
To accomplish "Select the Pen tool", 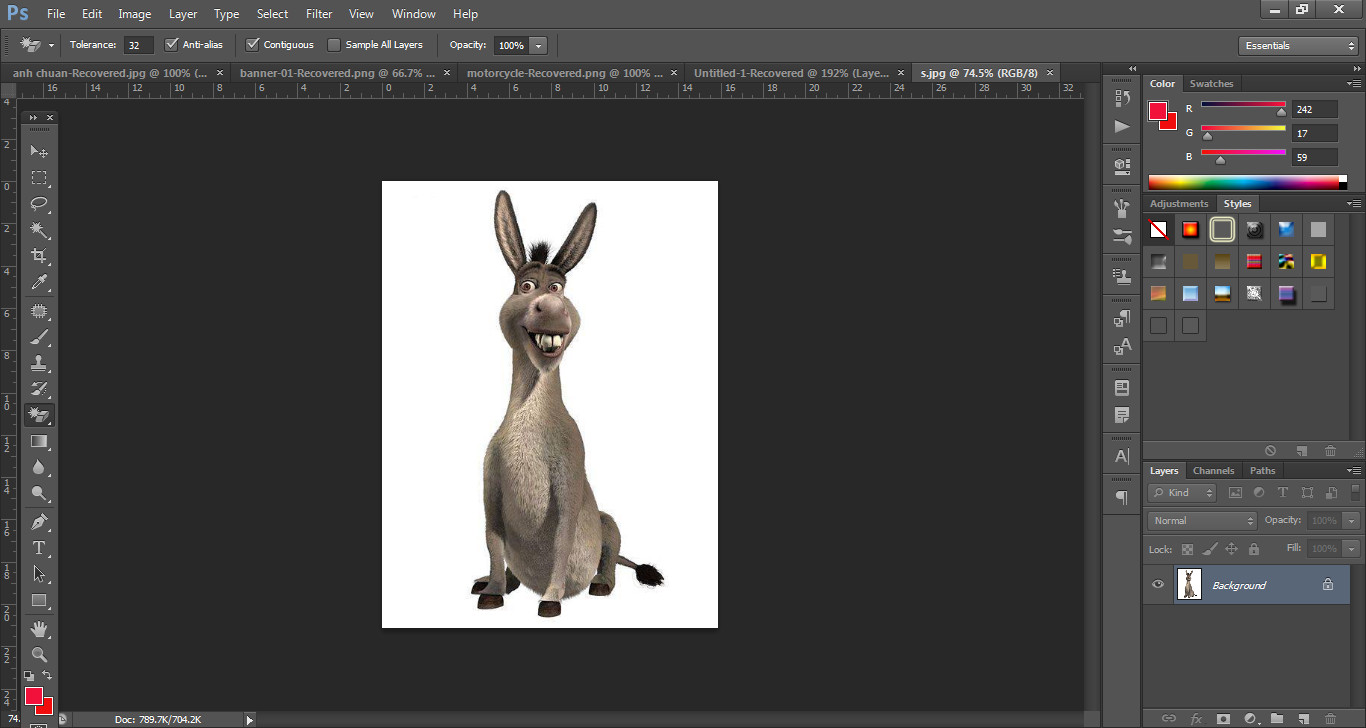I will click(x=39, y=522).
